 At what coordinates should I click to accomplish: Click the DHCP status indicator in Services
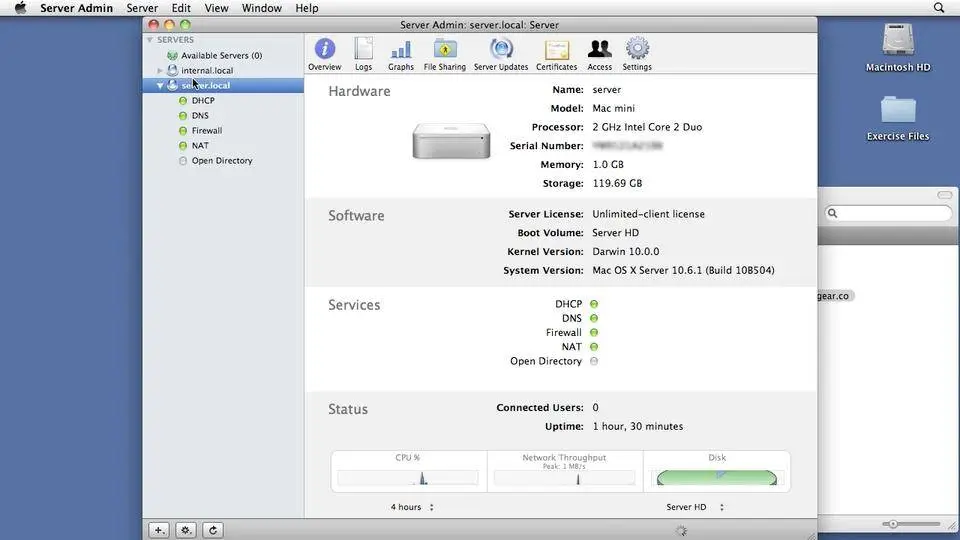pos(594,304)
